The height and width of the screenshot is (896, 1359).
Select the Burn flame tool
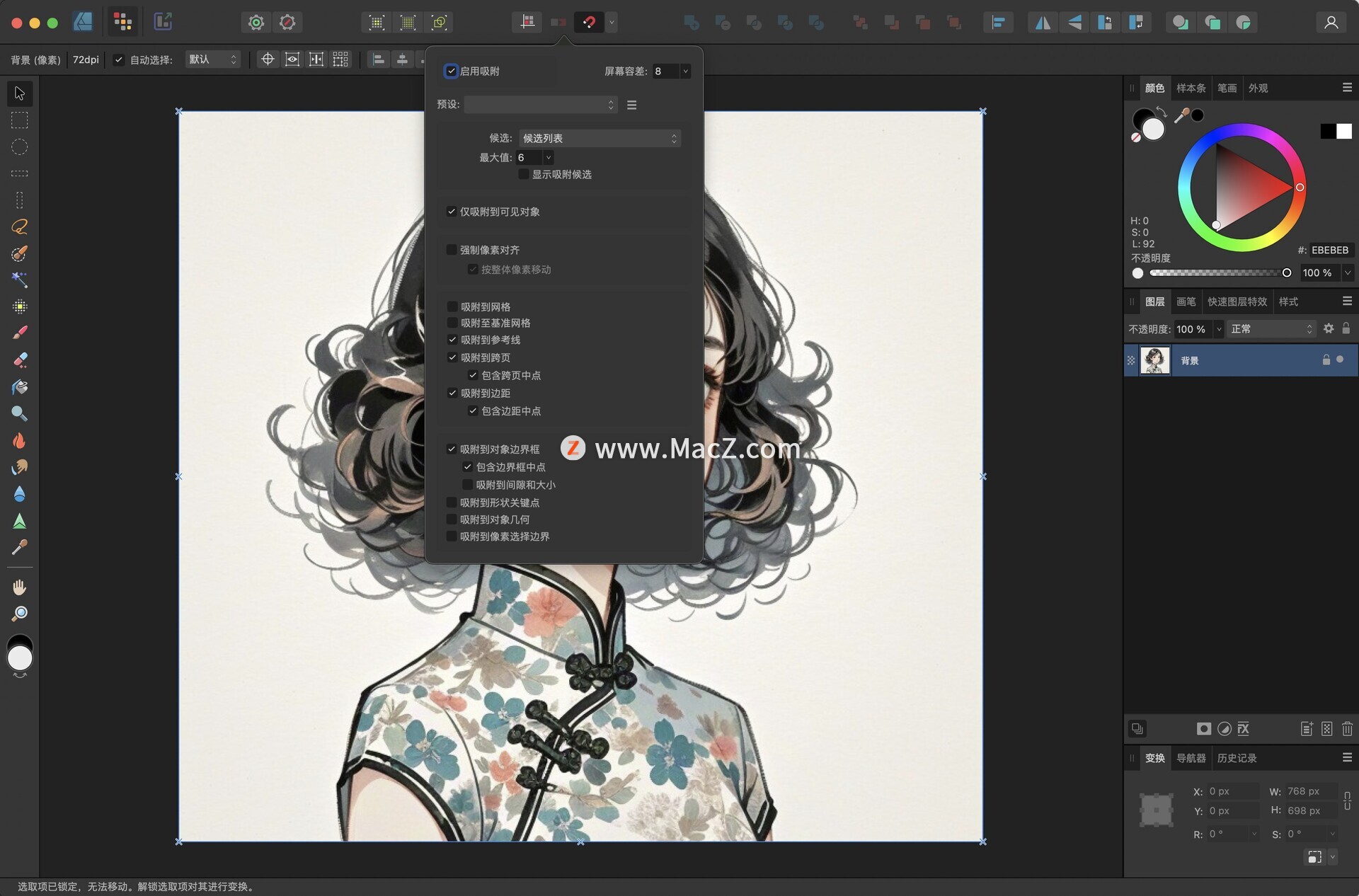click(20, 440)
